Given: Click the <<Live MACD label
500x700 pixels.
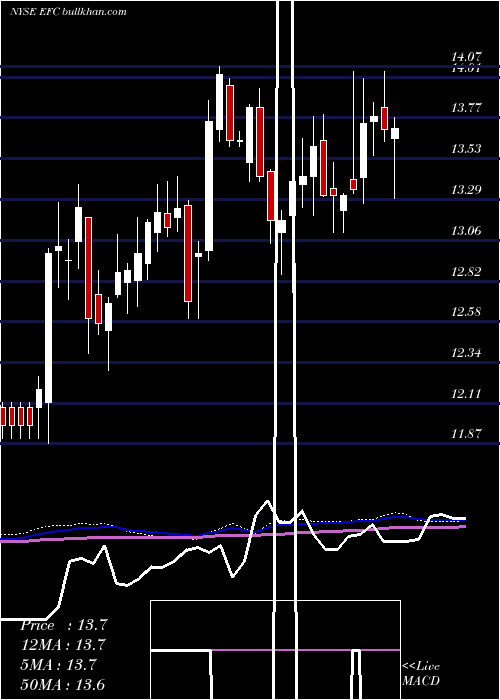Looking at the screenshot, I should [x=421, y=674].
